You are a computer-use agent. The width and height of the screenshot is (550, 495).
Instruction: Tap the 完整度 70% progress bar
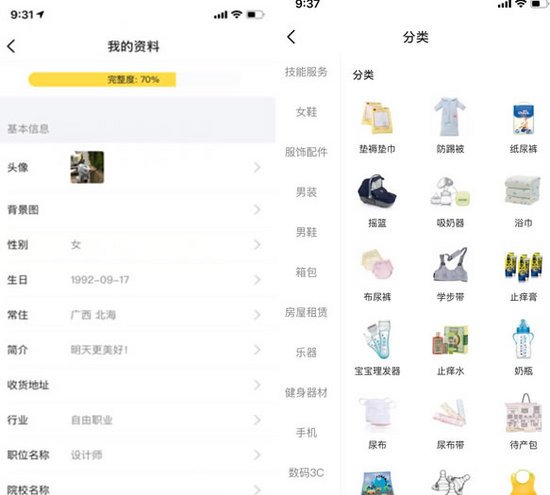click(x=133, y=80)
